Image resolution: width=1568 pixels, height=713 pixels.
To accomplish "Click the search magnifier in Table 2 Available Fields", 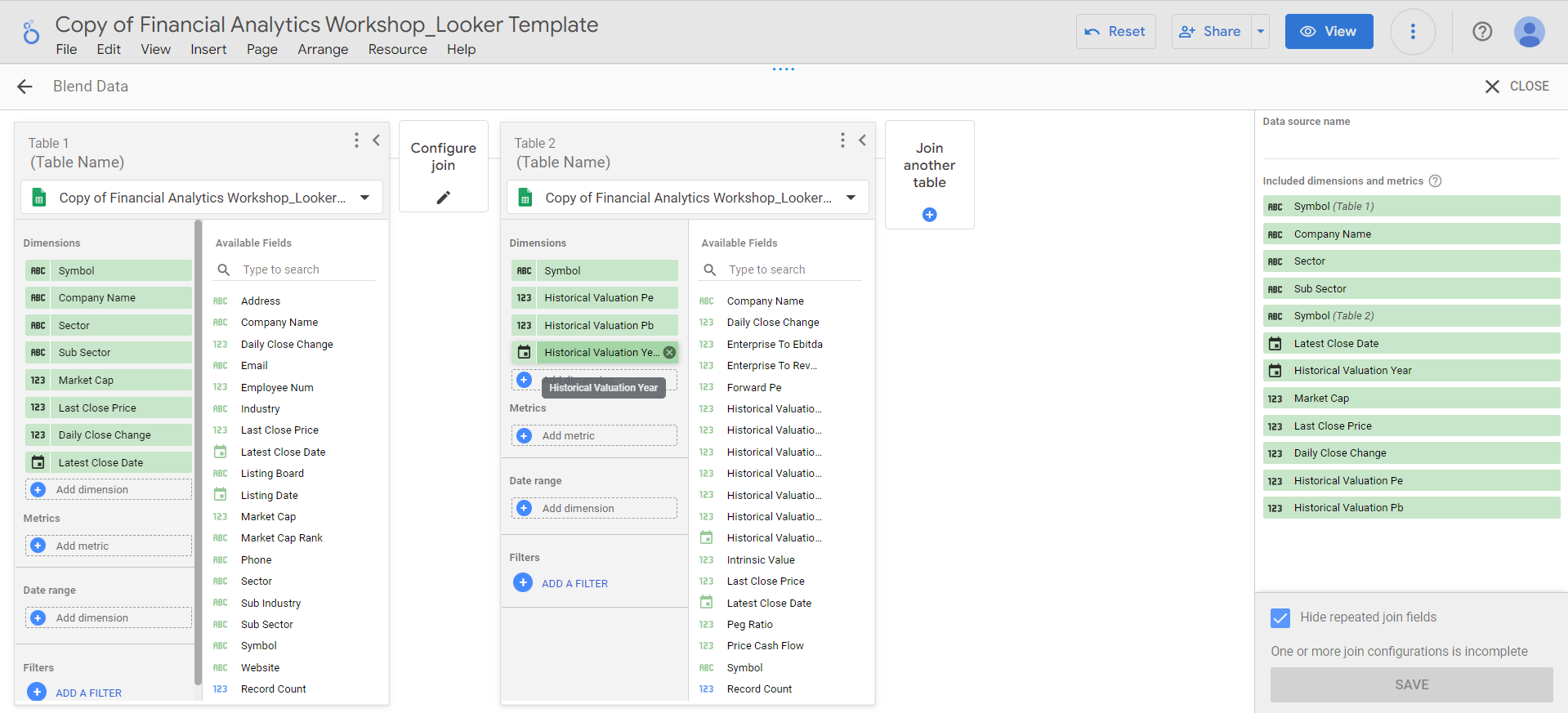I will [x=709, y=270].
